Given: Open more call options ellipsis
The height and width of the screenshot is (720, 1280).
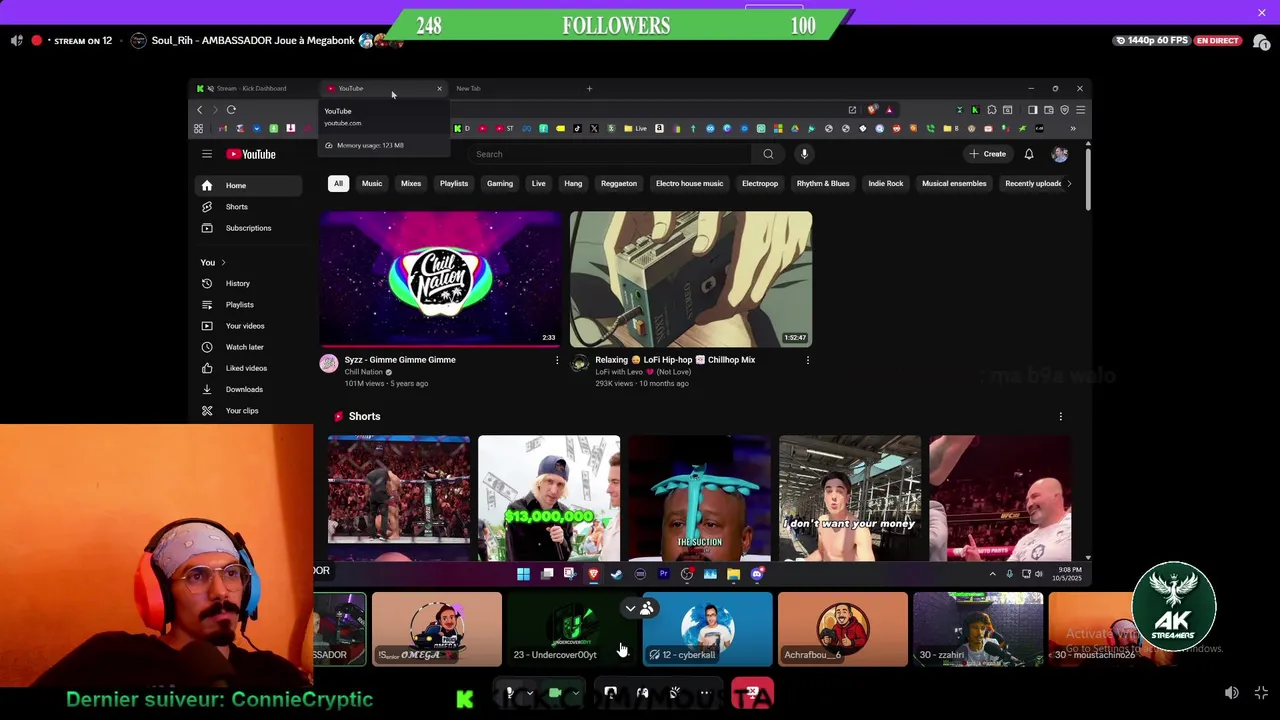Looking at the screenshot, I should pyautogui.click(x=704, y=693).
